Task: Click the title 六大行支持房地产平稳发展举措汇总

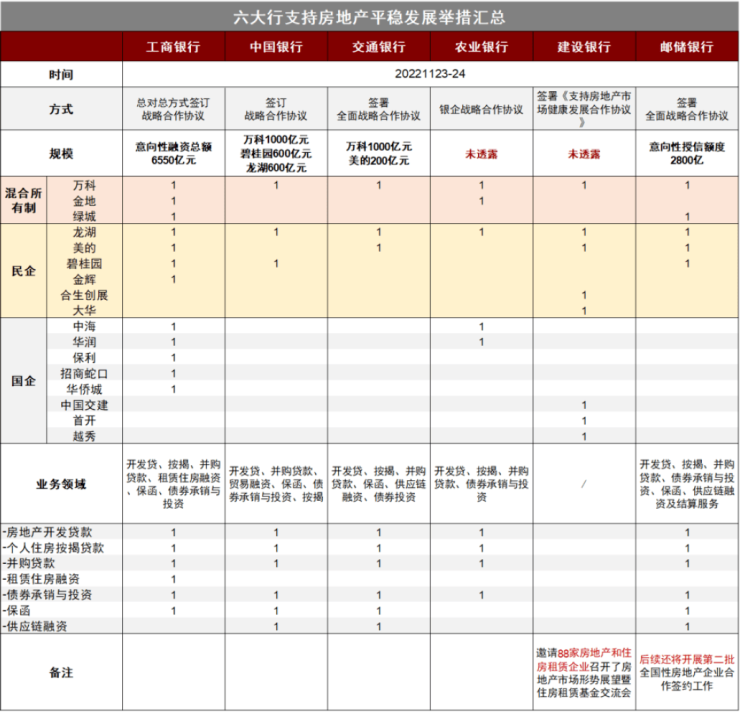Action: pos(369,17)
